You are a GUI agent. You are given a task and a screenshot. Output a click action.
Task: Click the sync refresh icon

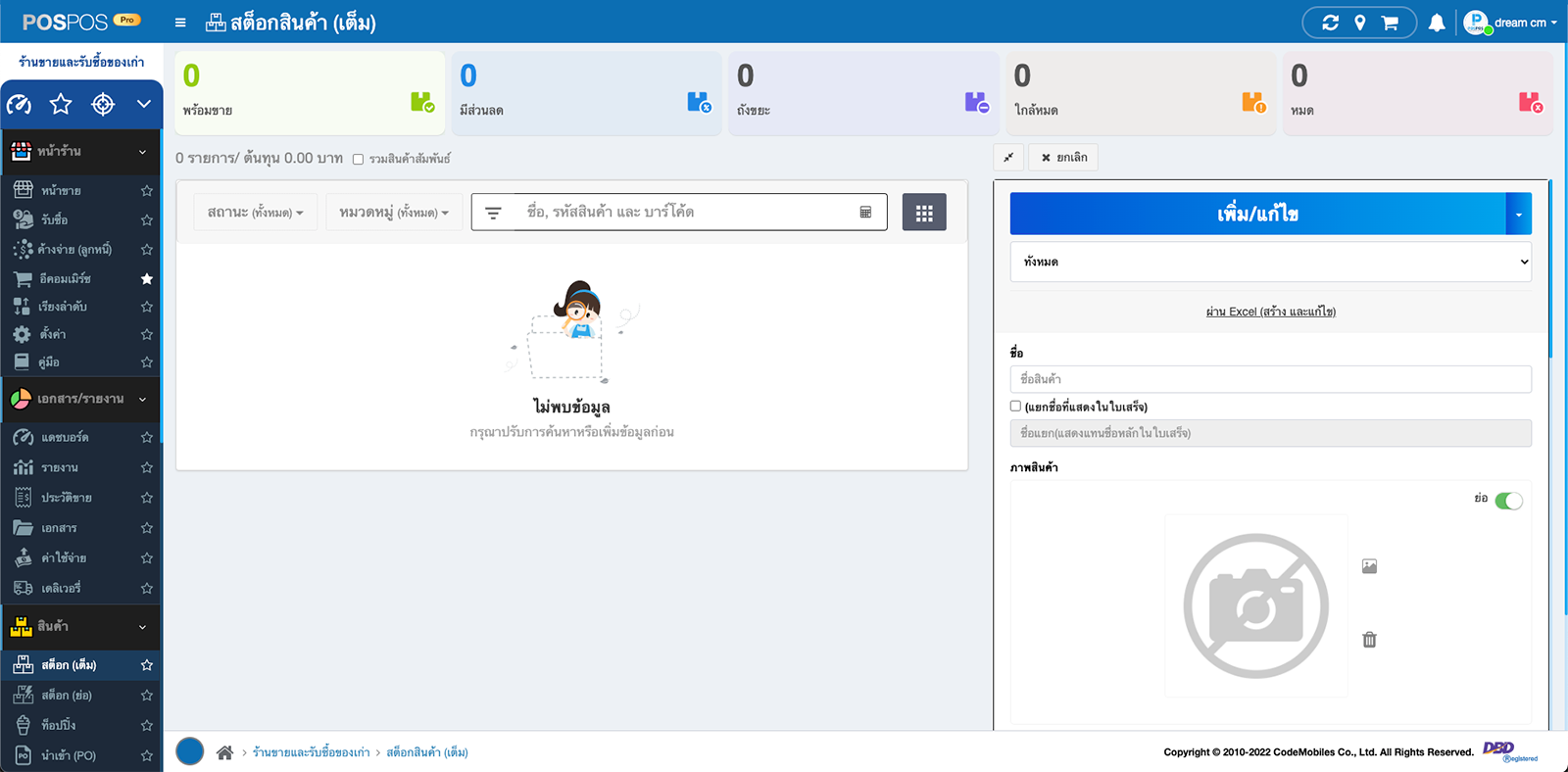coord(1330,23)
